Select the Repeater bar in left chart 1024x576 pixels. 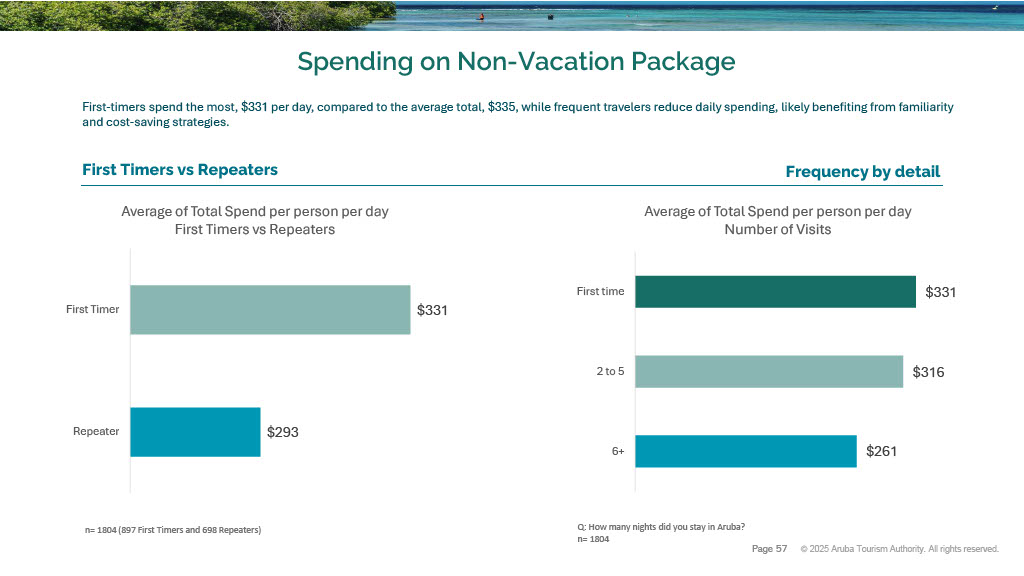(195, 432)
